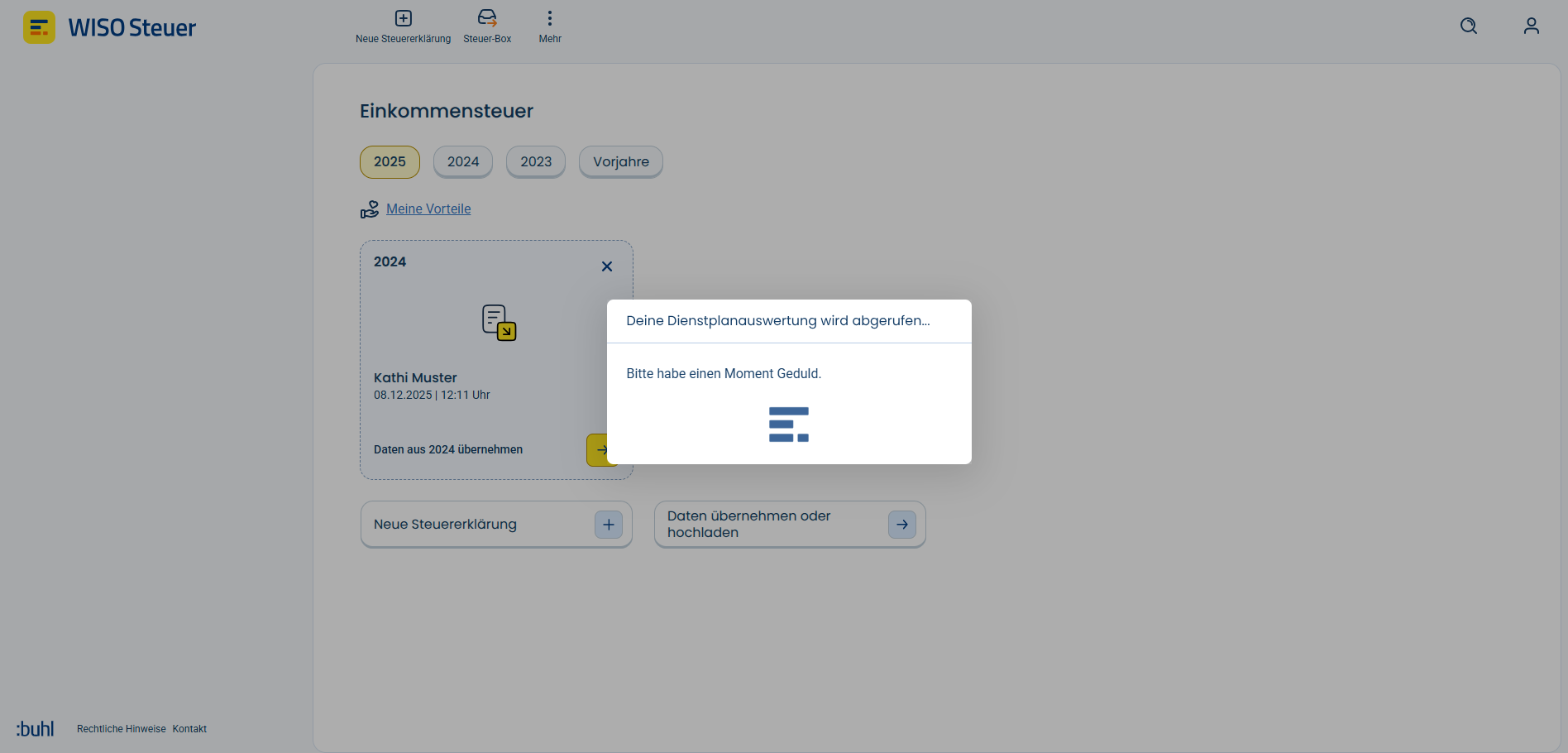Click the WISO Steuer logo icon

click(39, 27)
